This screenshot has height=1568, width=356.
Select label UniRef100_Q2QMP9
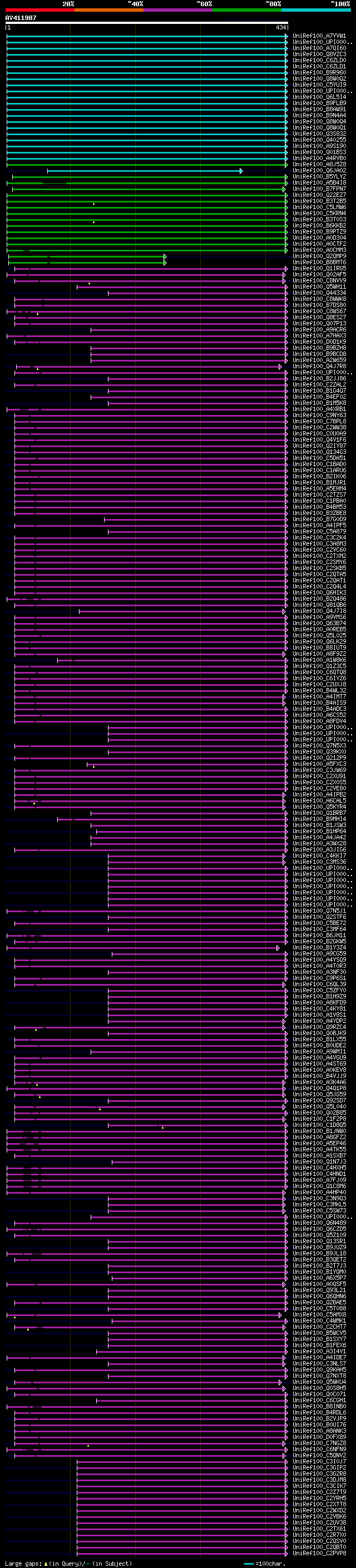point(319,256)
